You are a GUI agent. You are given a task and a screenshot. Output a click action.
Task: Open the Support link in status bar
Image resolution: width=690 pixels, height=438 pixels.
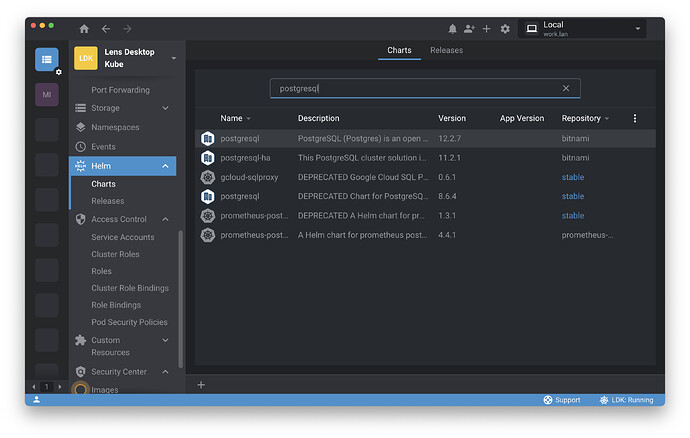561,400
